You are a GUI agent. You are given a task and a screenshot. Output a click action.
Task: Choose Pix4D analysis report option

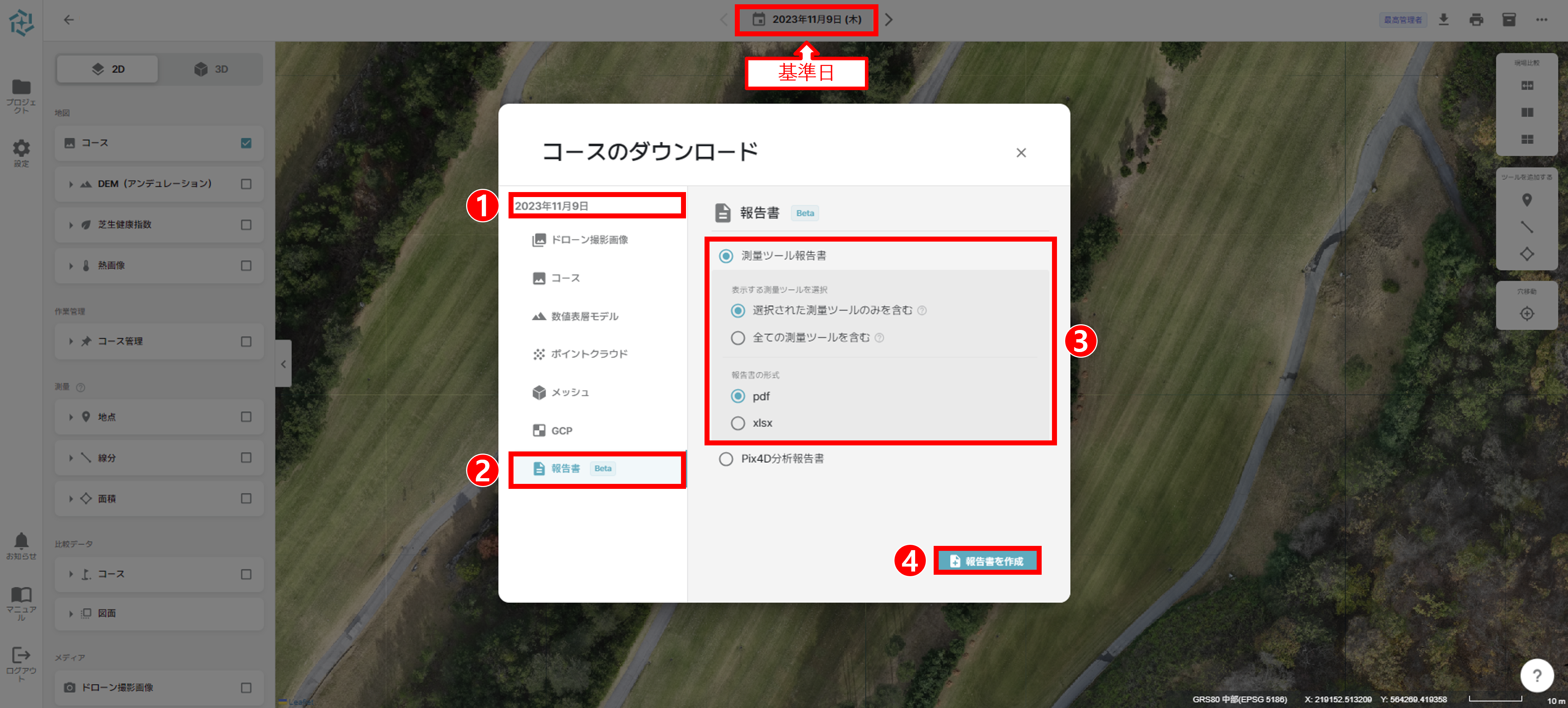tap(726, 459)
